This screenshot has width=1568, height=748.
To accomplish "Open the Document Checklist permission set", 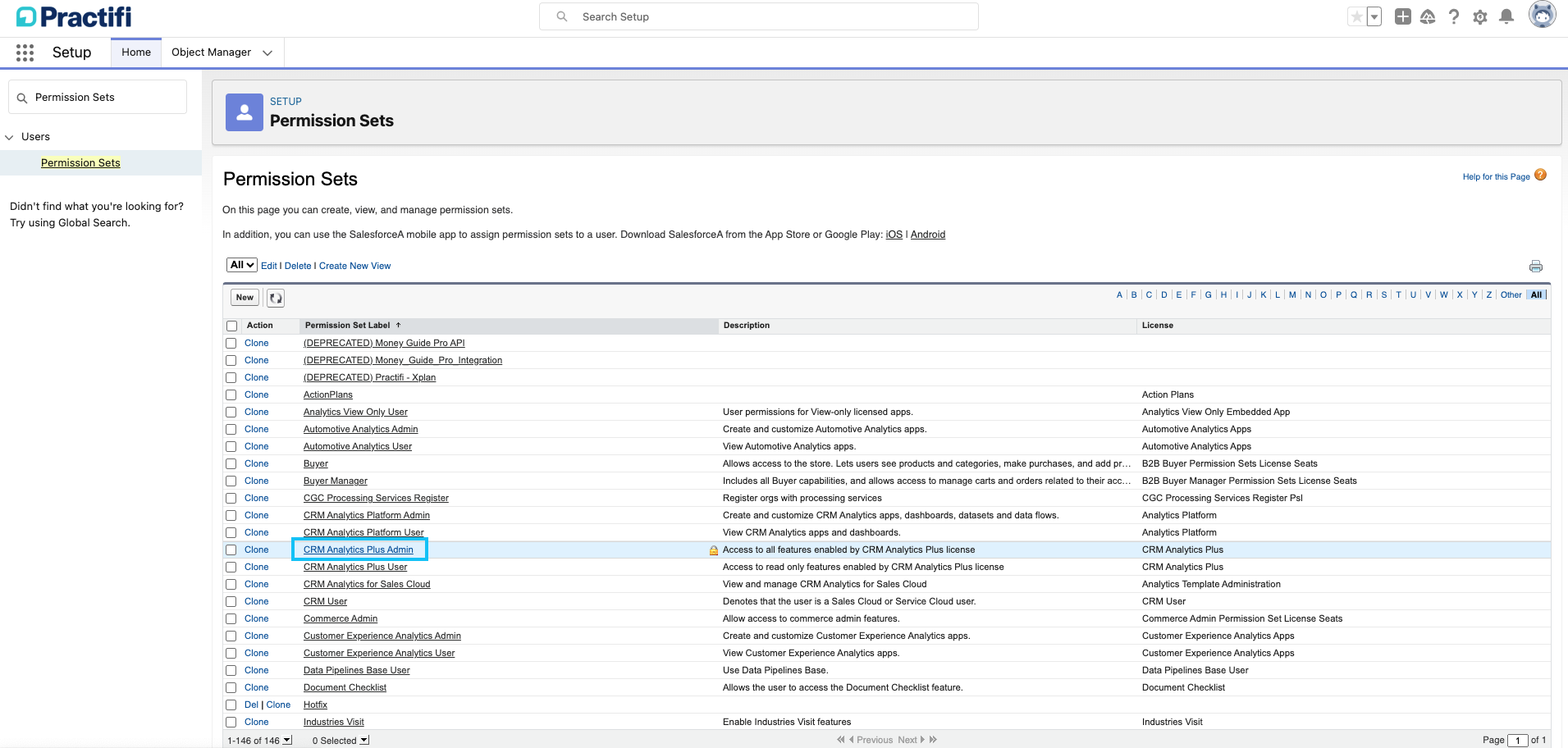I will (x=345, y=688).
